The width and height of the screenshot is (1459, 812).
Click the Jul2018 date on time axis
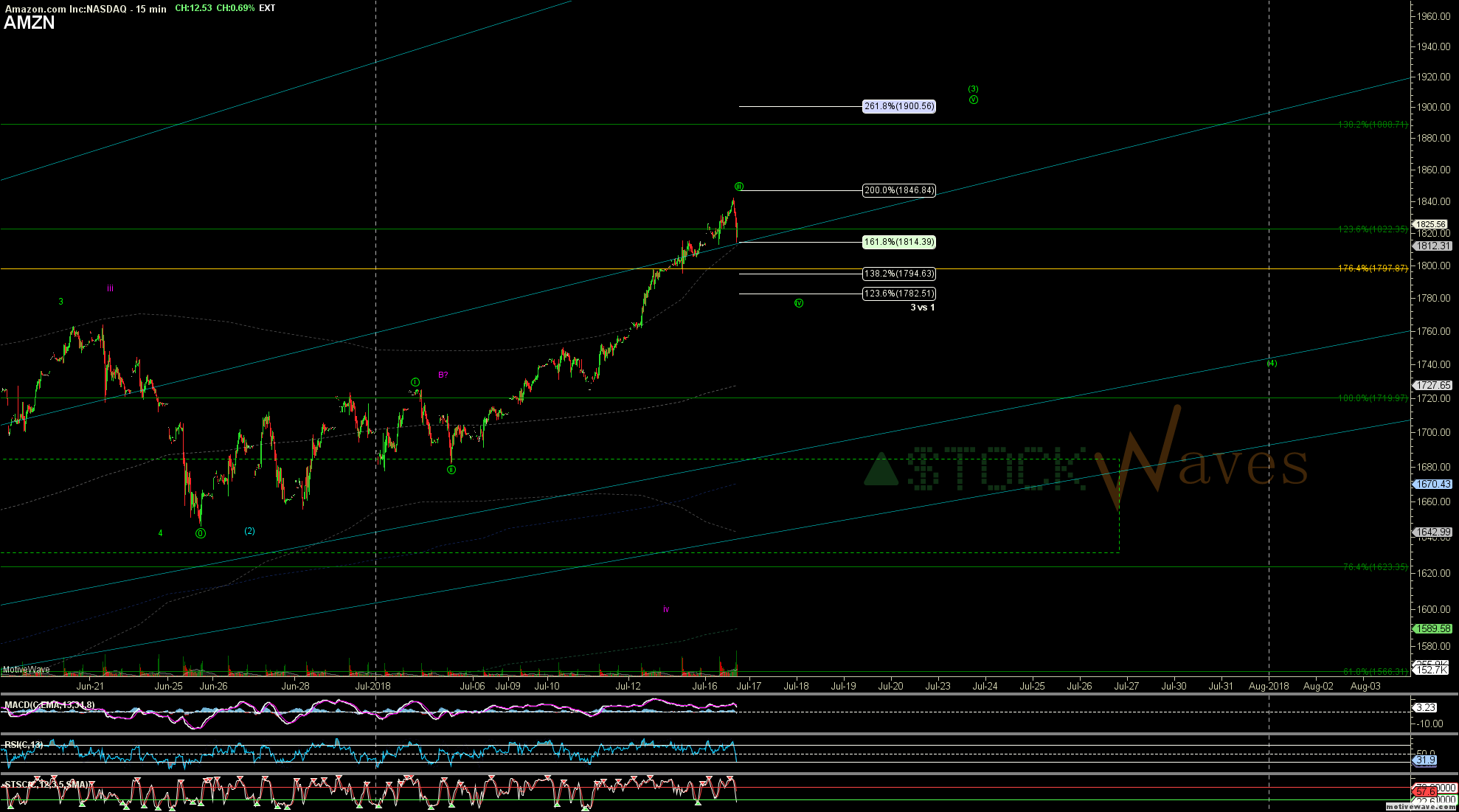[x=372, y=686]
